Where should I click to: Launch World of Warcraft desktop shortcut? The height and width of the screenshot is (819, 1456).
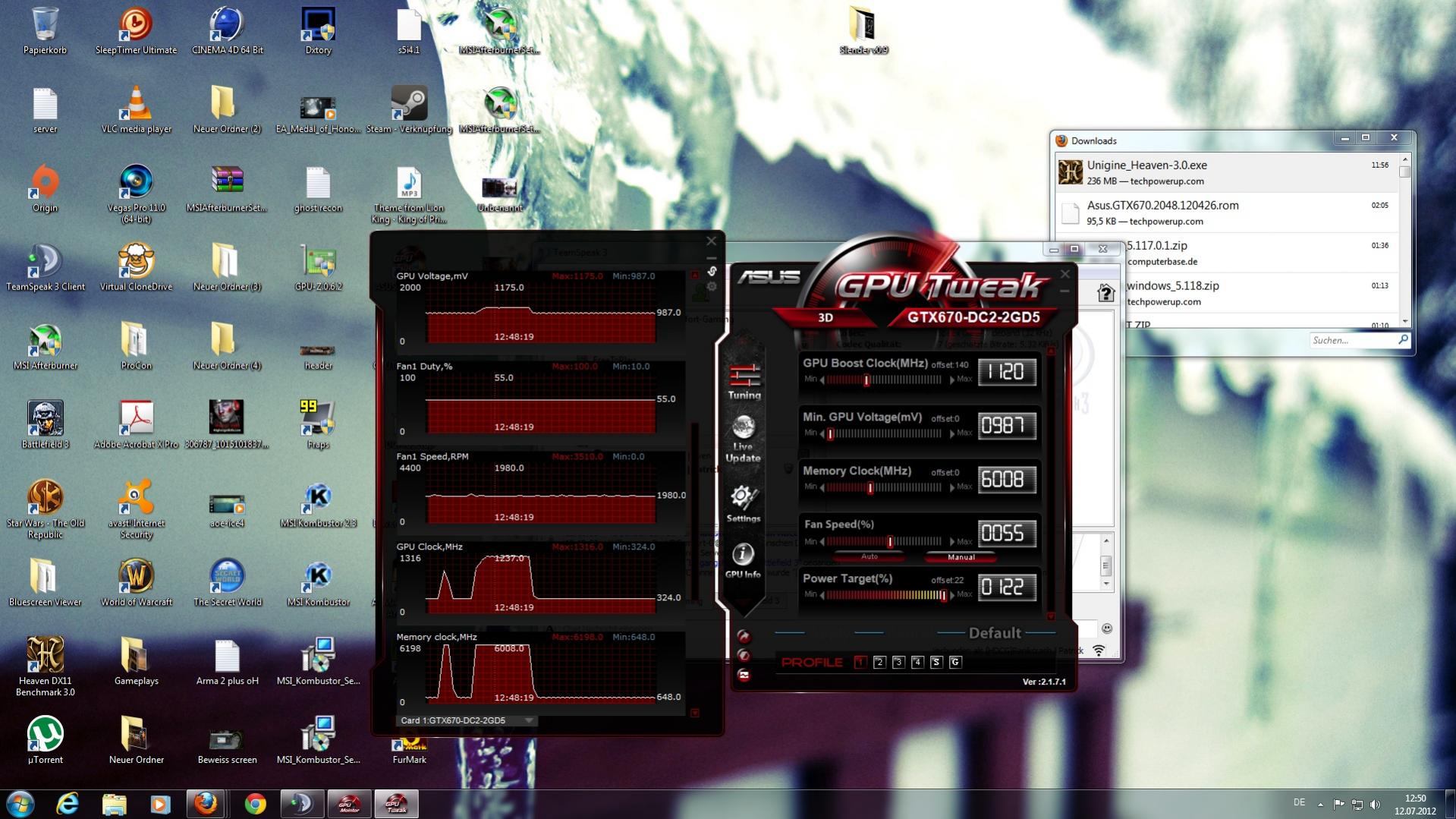click(x=137, y=583)
